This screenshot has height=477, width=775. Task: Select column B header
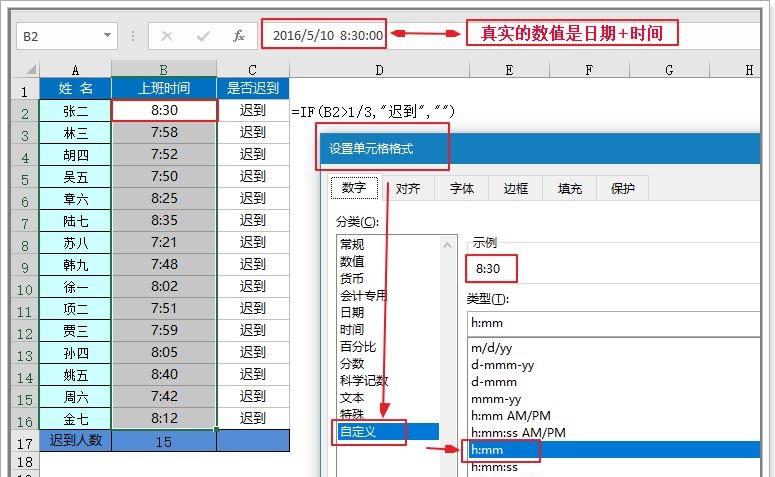point(164,70)
